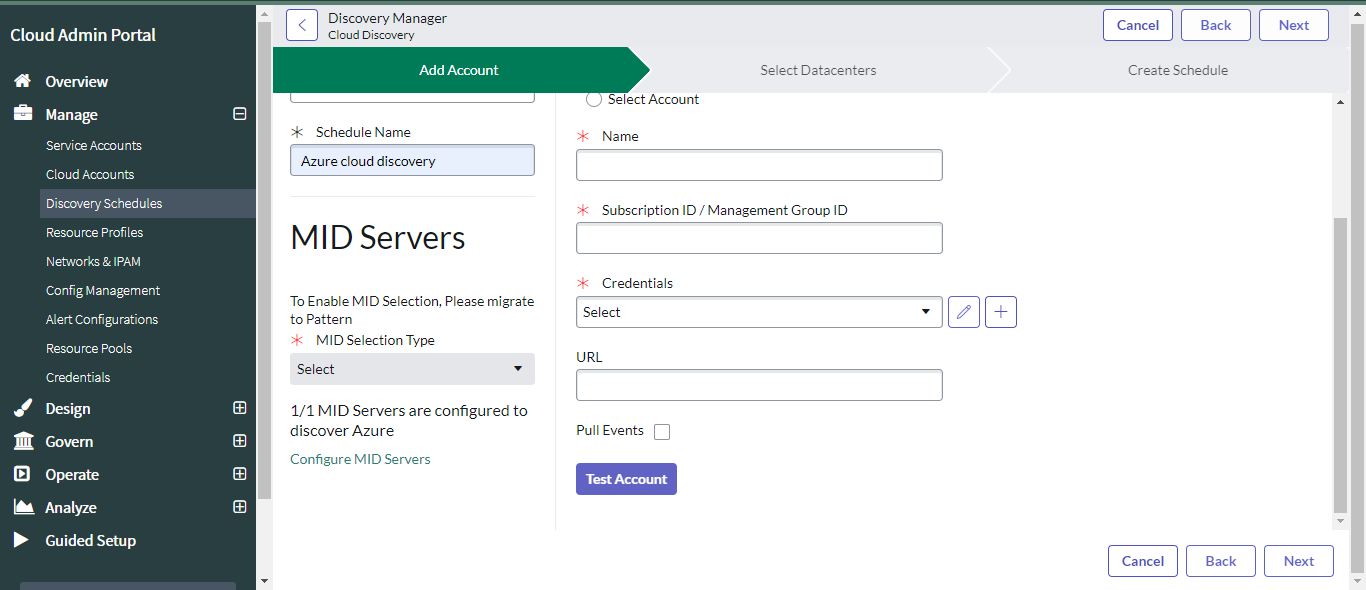Click the Subscription ID input field

[x=759, y=238]
